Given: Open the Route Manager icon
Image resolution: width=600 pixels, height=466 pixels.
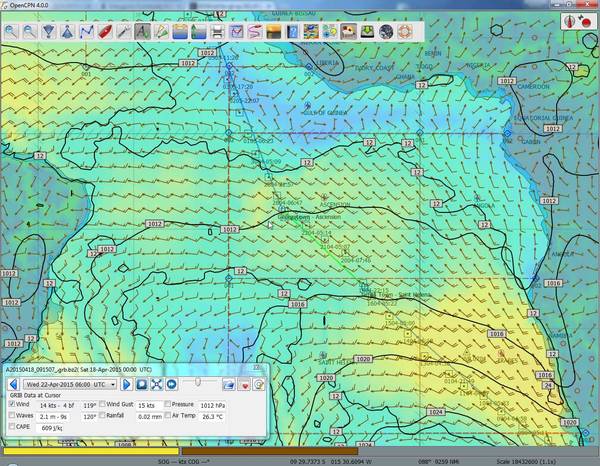Looking at the screenshot, I should (236, 31).
